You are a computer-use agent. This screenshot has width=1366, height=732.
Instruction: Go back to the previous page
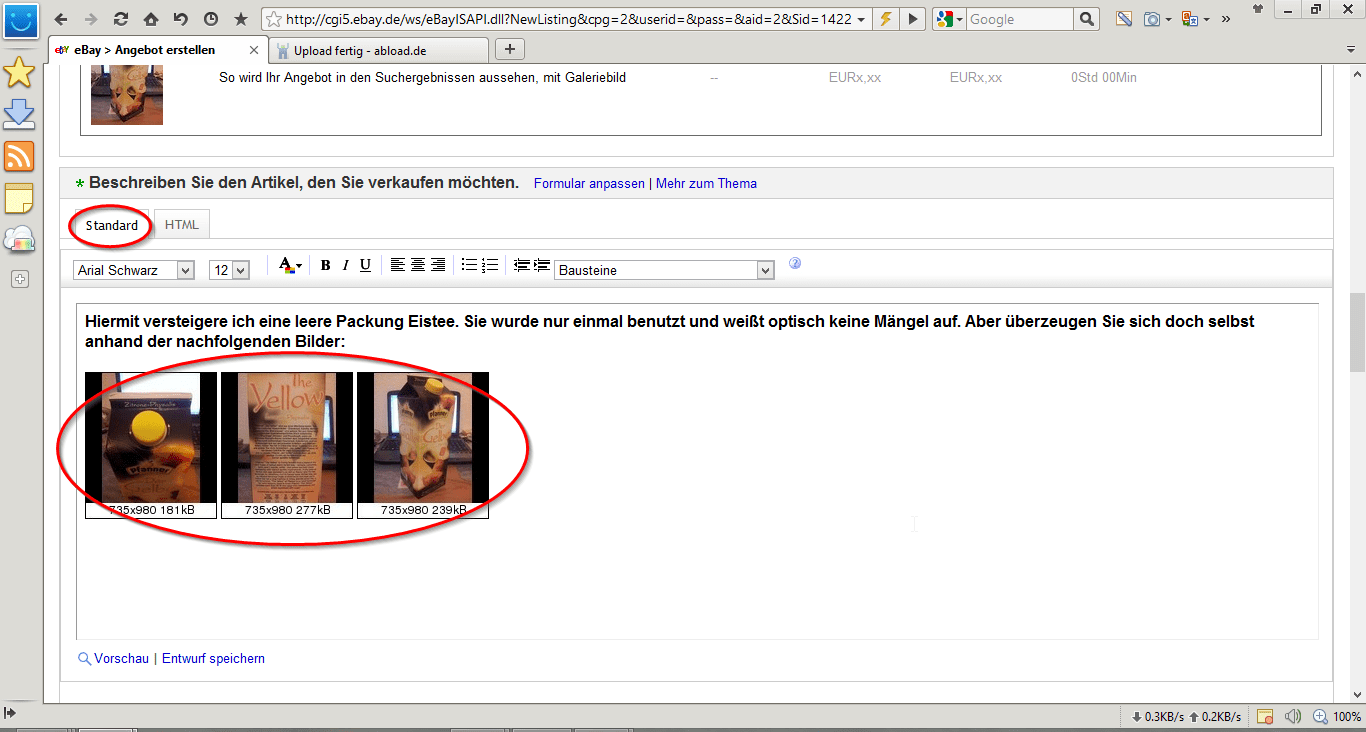pos(61,19)
